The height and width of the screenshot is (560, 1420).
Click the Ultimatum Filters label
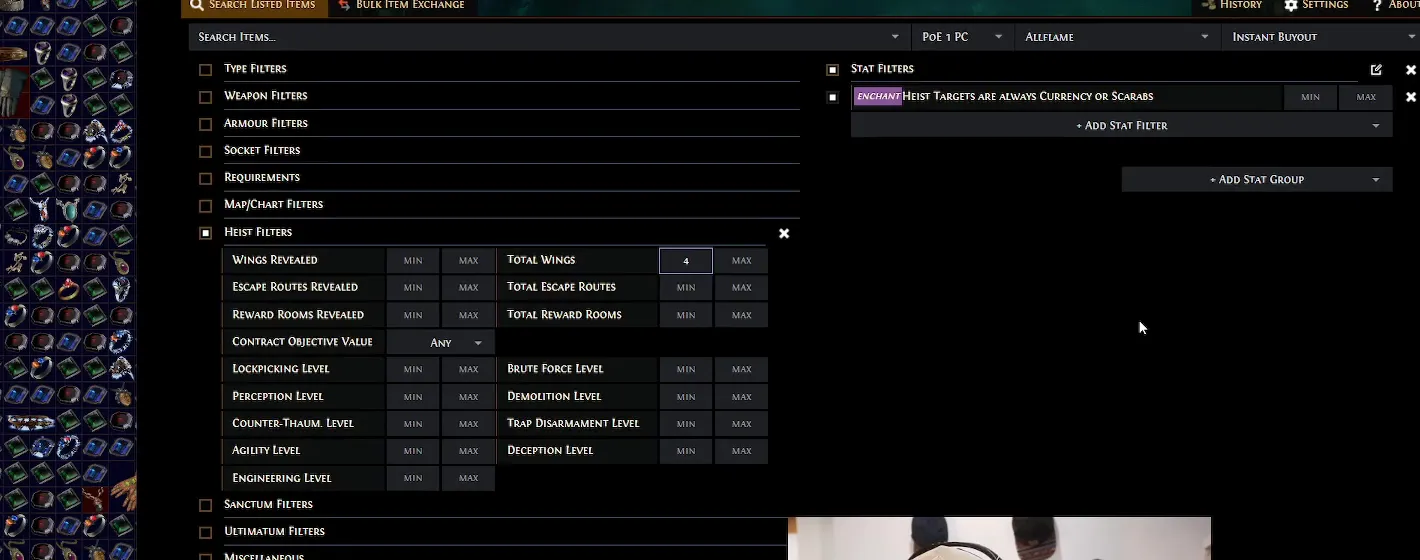(274, 532)
